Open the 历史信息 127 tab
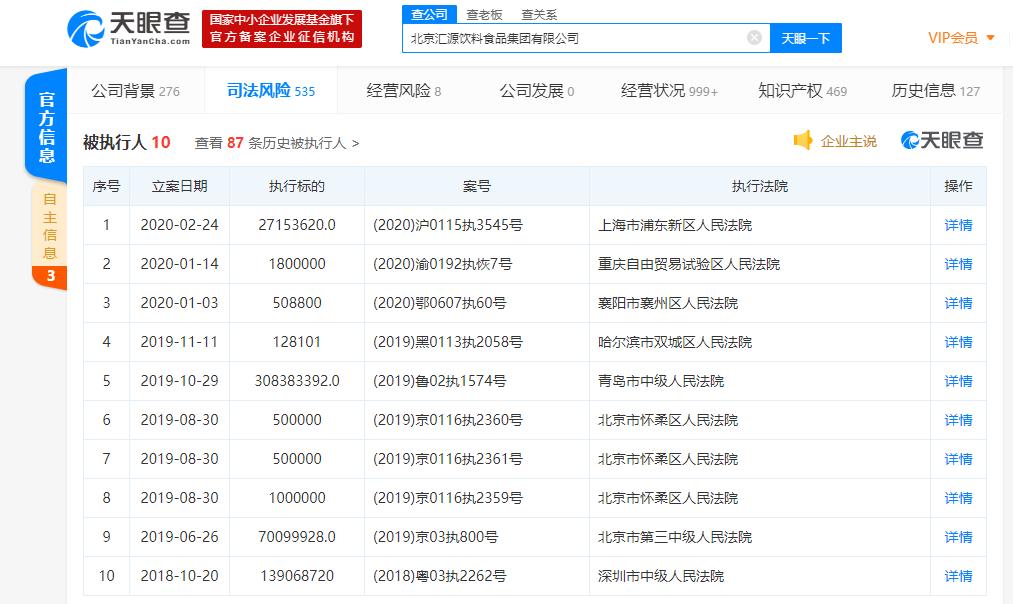This screenshot has height=604, width=1013. pyautogui.click(x=935, y=90)
